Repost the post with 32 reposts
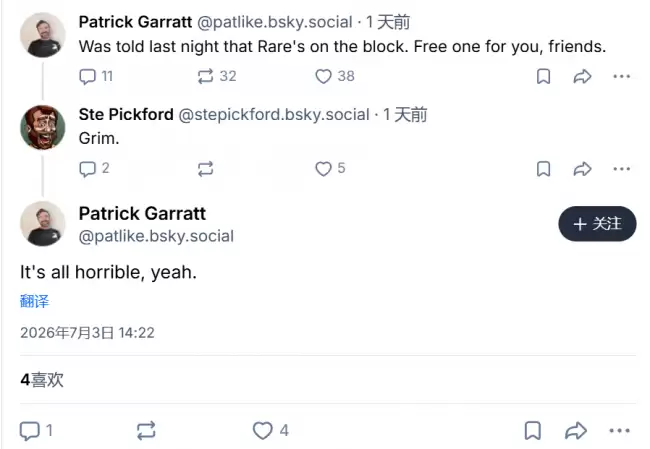This screenshot has height=449, width=650. pyautogui.click(x=217, y=76)
